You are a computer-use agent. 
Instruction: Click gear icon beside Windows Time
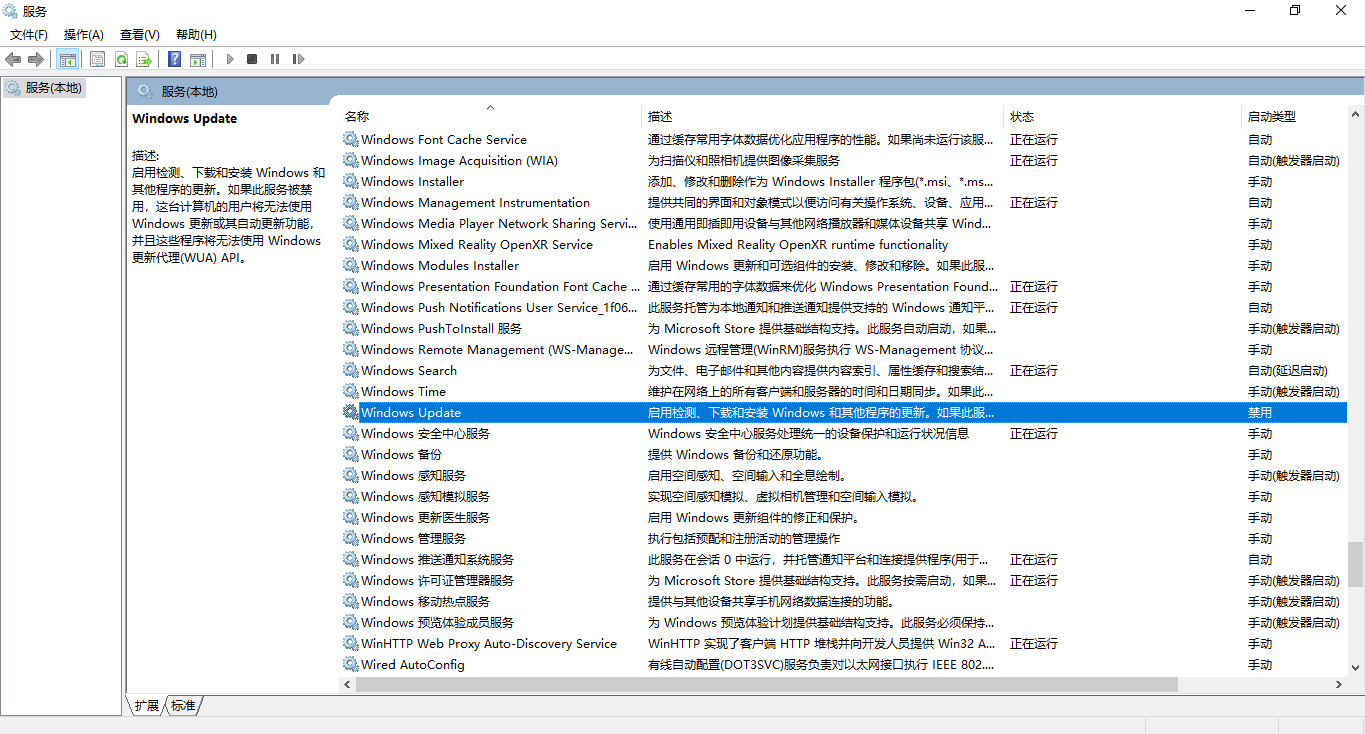[350, 391]
